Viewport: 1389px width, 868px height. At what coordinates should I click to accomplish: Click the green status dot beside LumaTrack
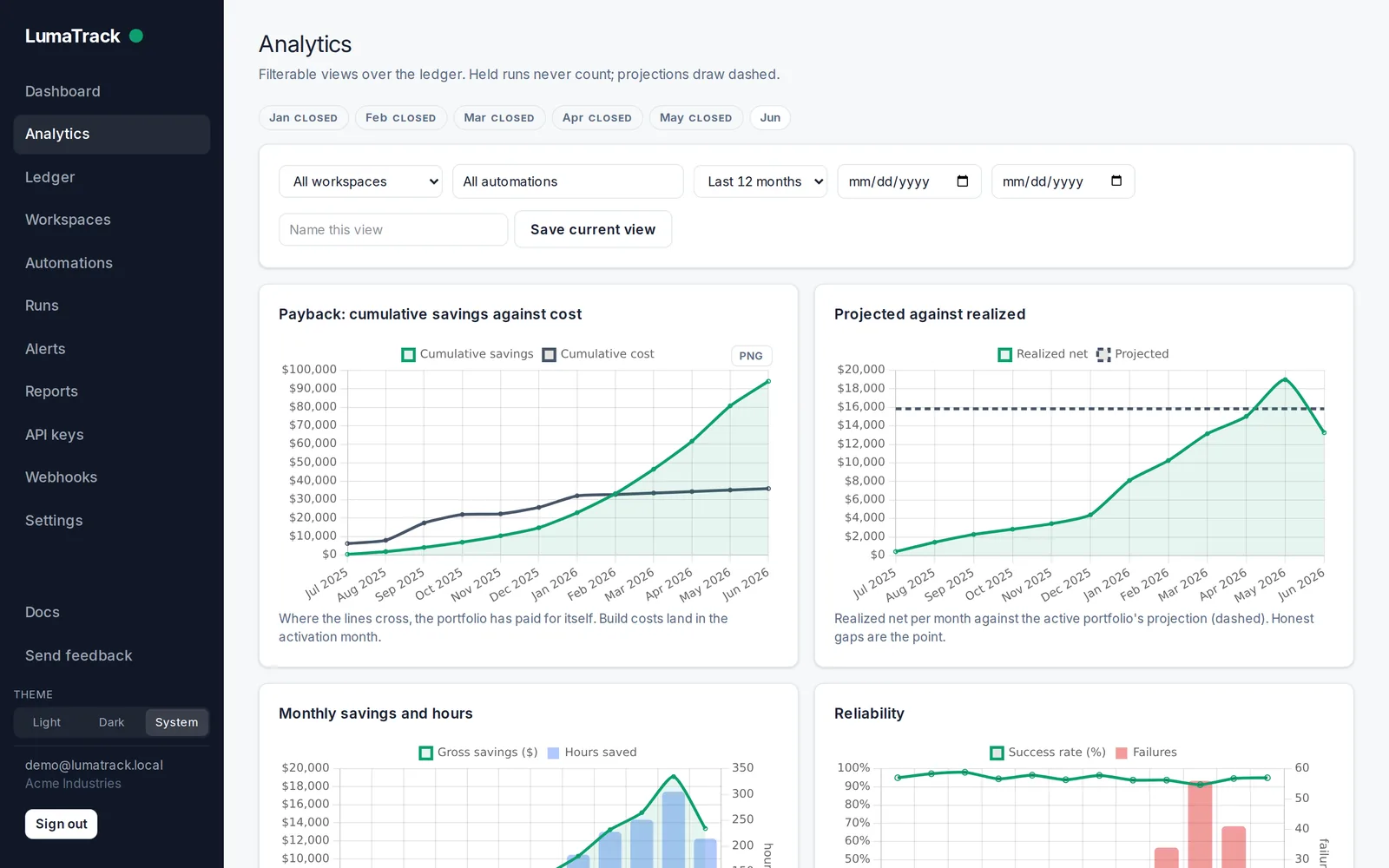(x=136, y=36)
